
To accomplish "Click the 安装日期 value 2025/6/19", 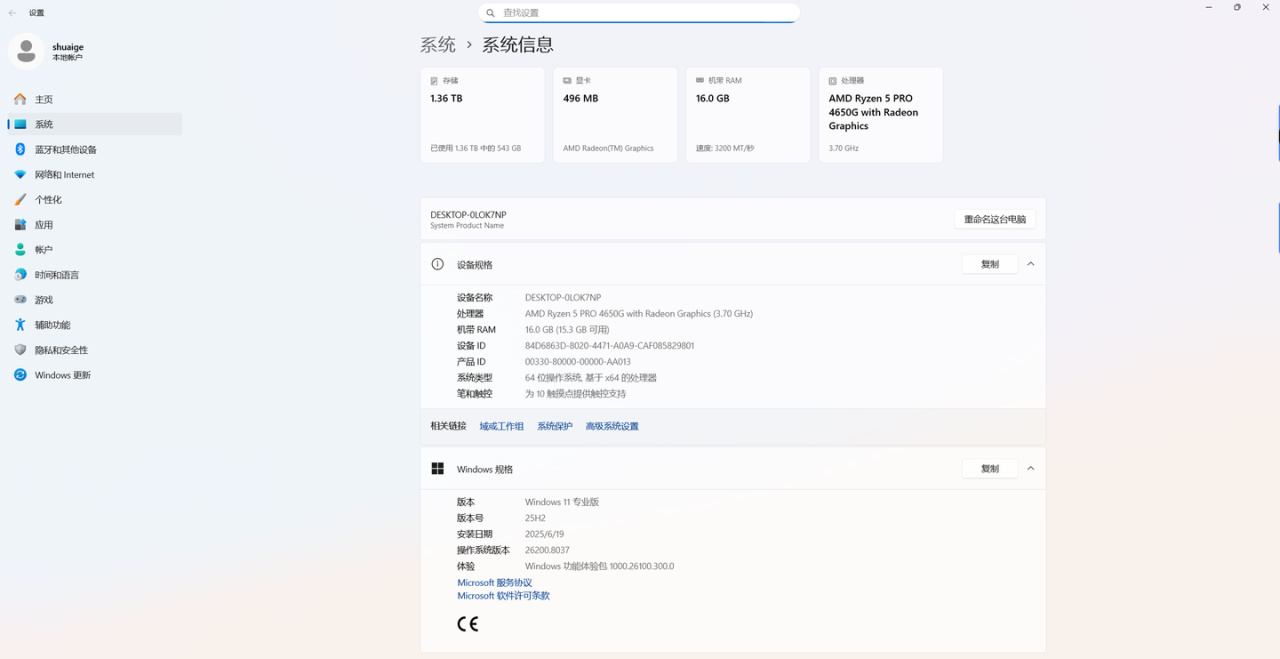I will [544, 534].
